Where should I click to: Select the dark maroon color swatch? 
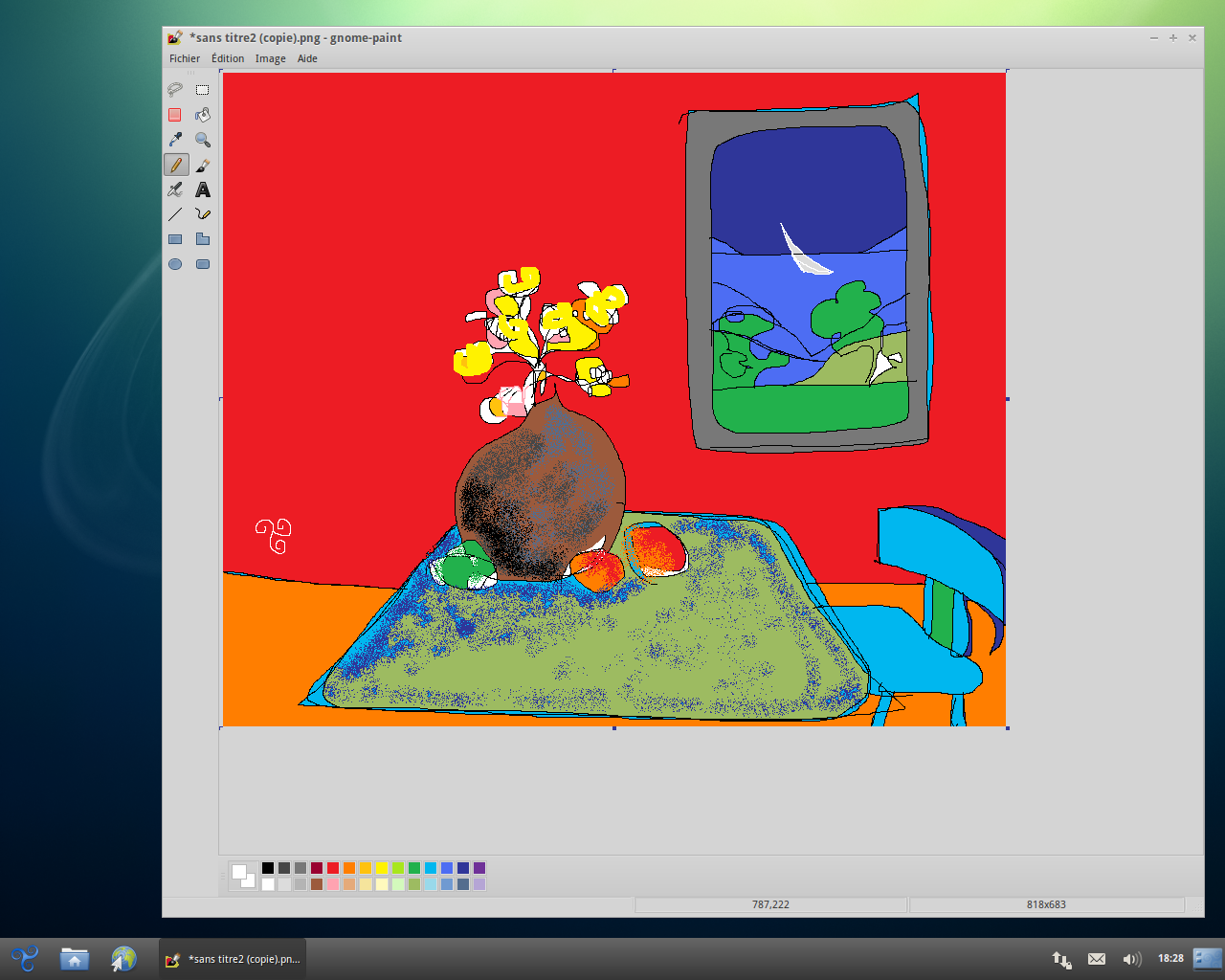[x=317, y=868]
